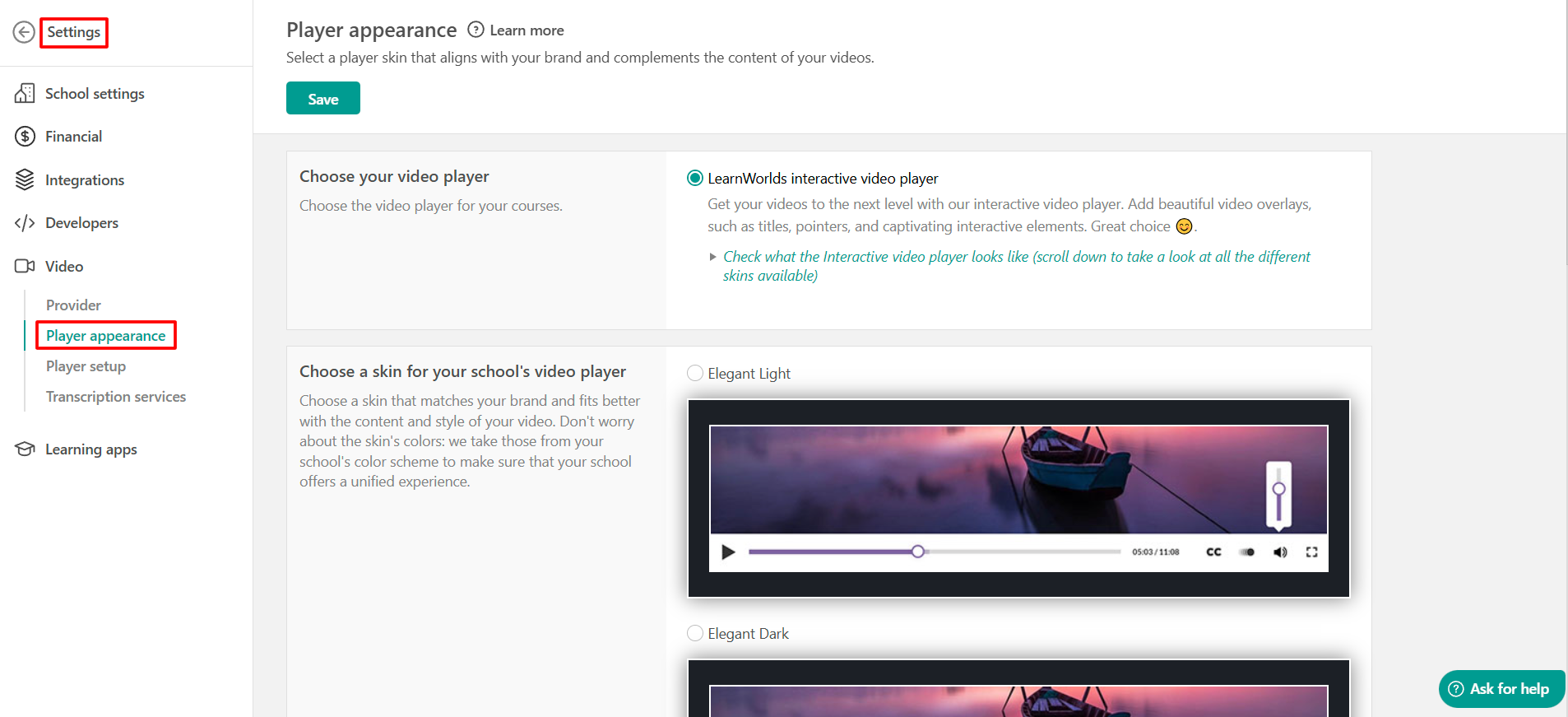Click the CC captions icon in Elegant Light preview
The image size is (1568, 717).
1213,552
